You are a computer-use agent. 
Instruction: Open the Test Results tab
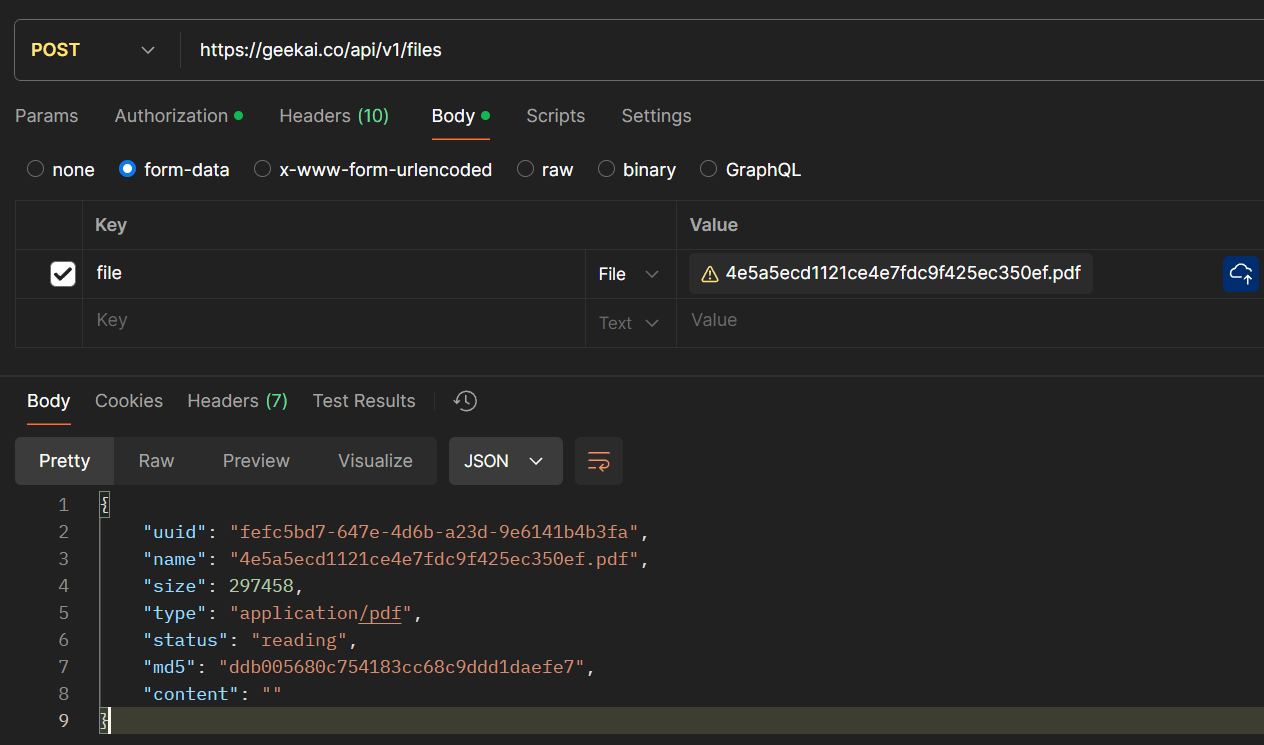click(364, 401)
